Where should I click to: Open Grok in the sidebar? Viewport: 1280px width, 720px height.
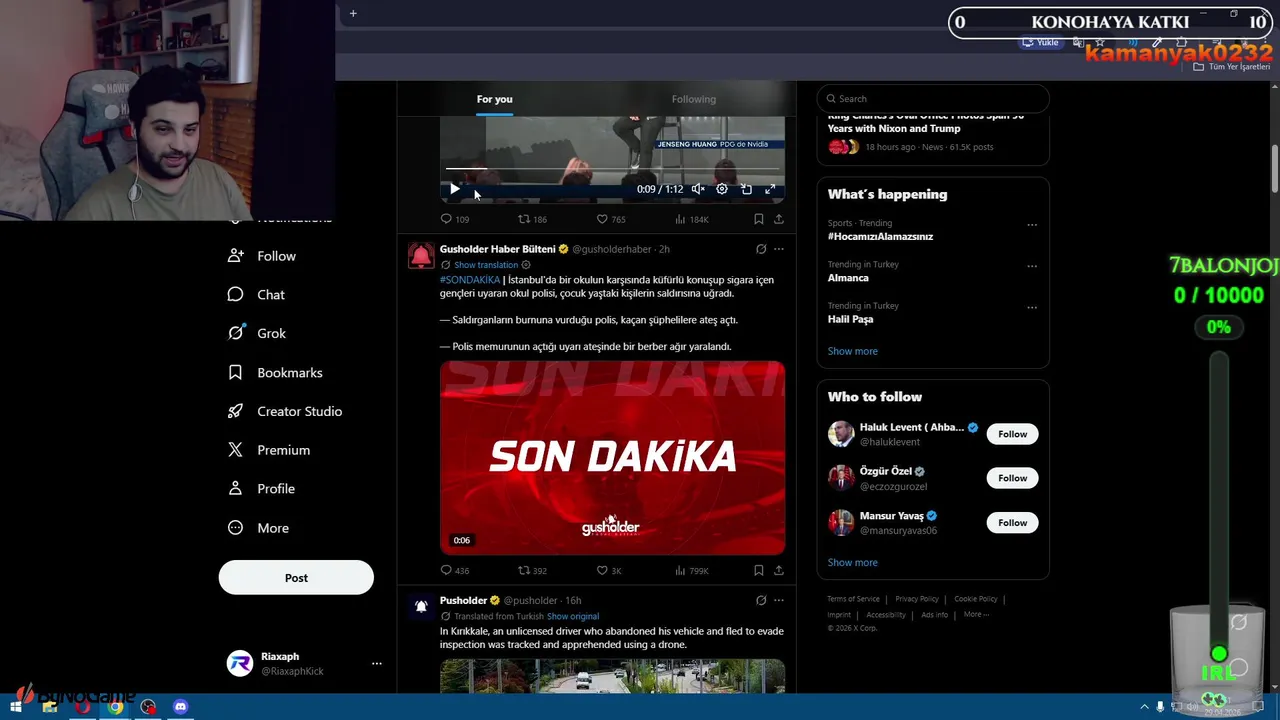(x=257, y=334)
